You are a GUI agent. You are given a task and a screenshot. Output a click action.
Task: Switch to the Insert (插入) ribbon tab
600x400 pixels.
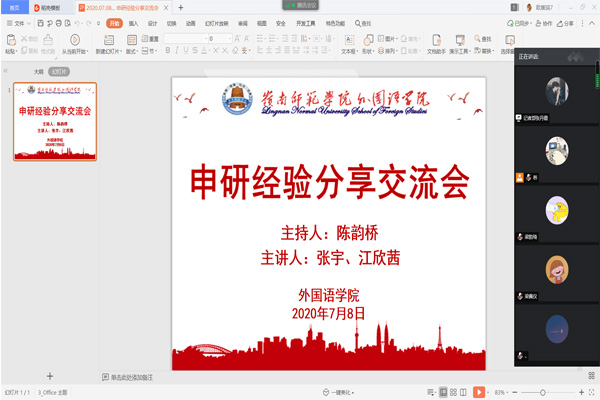click(x=133, y=21)
